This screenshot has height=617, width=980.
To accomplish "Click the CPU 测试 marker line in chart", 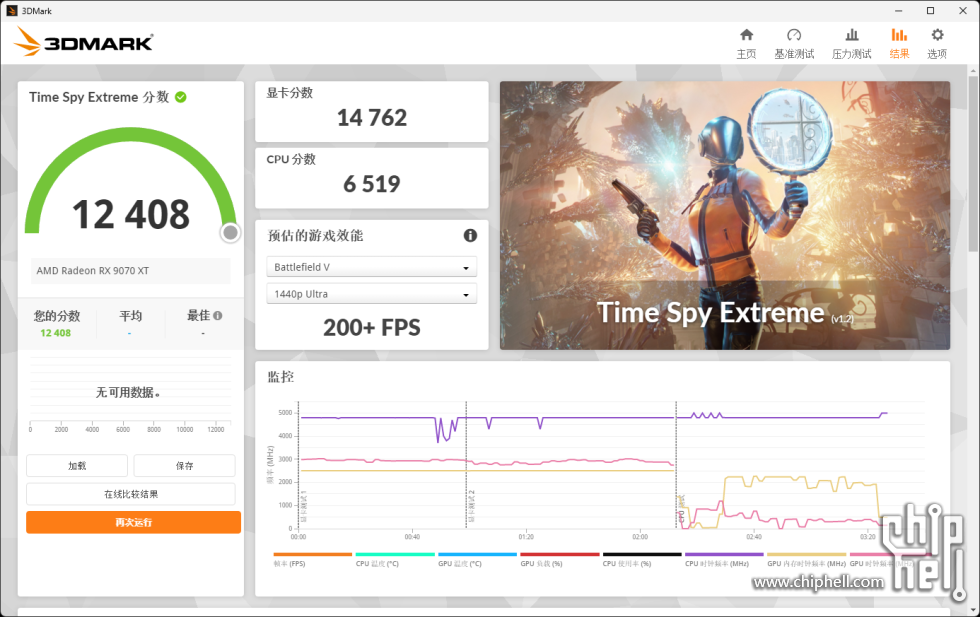I will tap(676, 465).
